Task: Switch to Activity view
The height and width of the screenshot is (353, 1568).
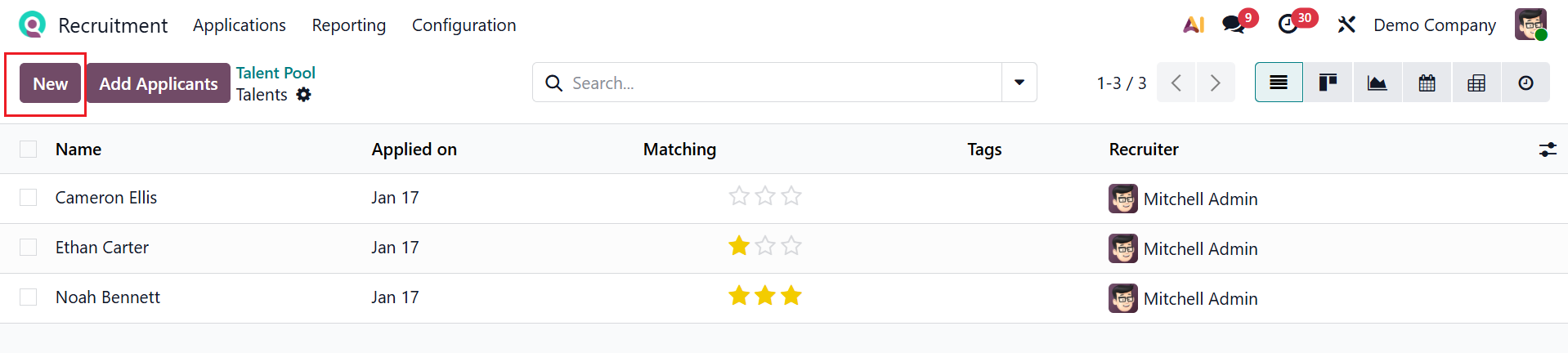Action: tap(1525, 83)
